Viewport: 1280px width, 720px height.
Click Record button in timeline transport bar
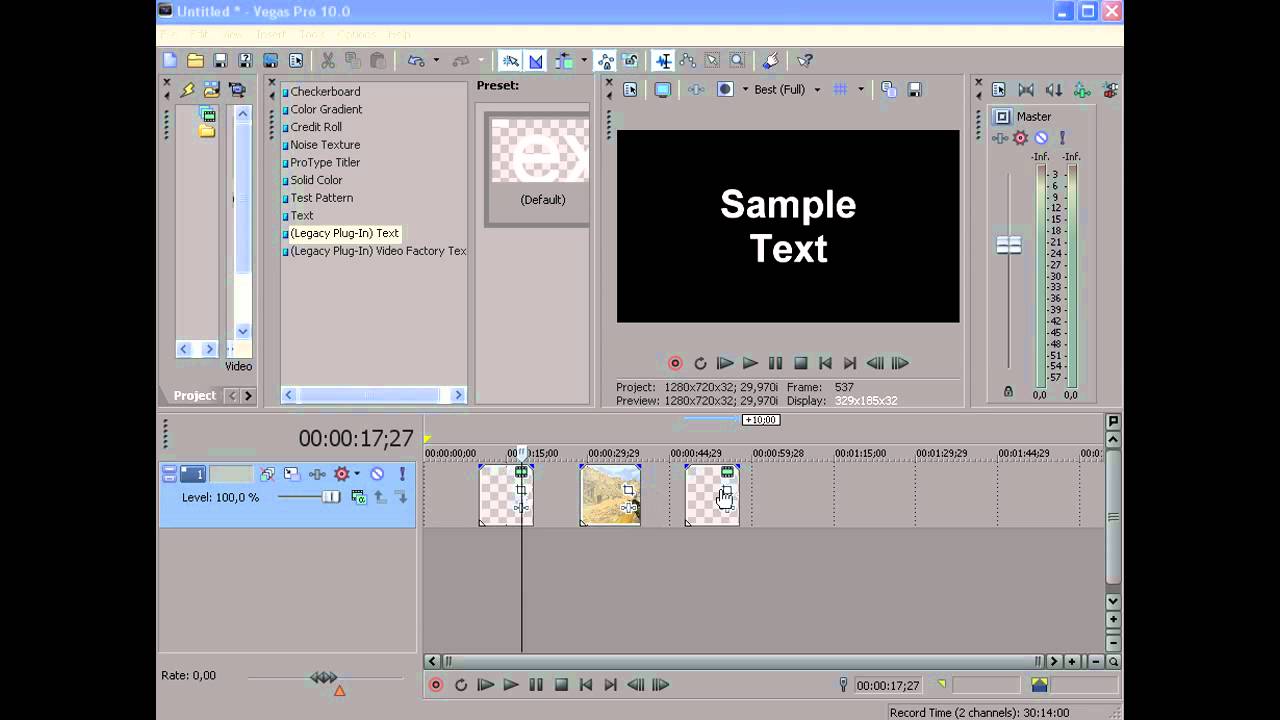(435, 685)
